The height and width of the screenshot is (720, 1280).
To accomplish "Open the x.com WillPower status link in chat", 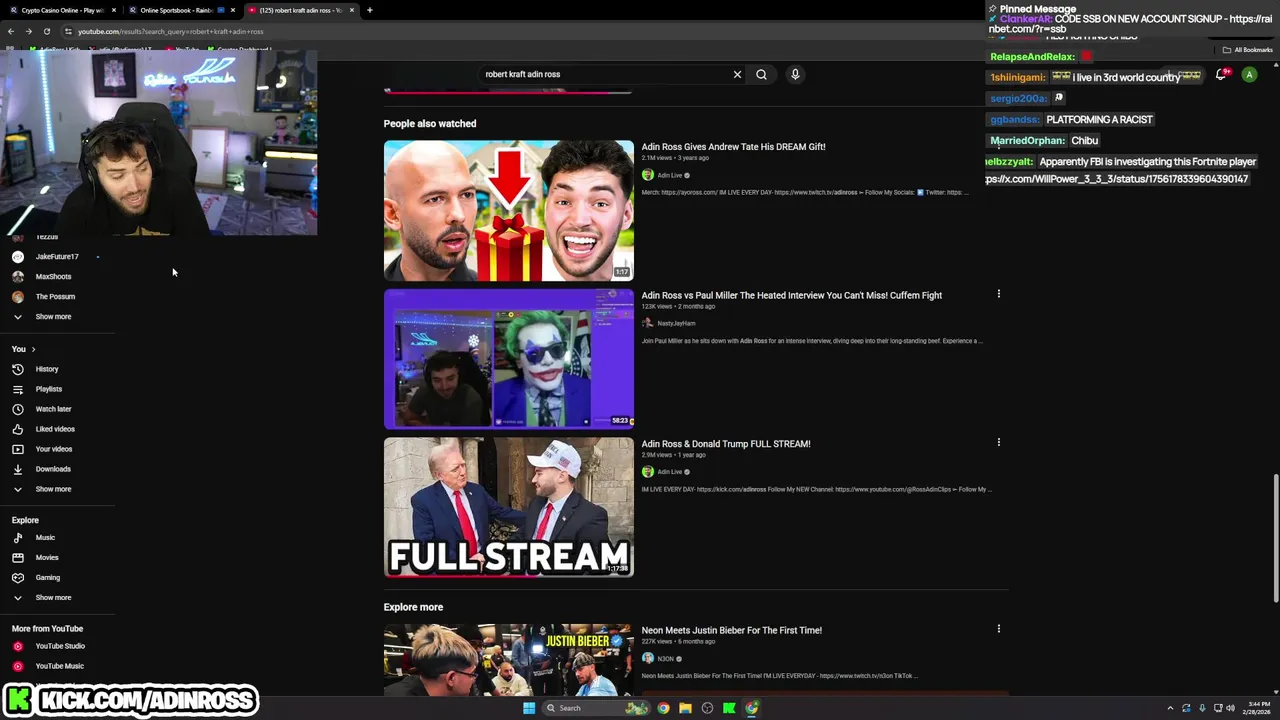I will pyautogui.click(x=1117, y=179).
